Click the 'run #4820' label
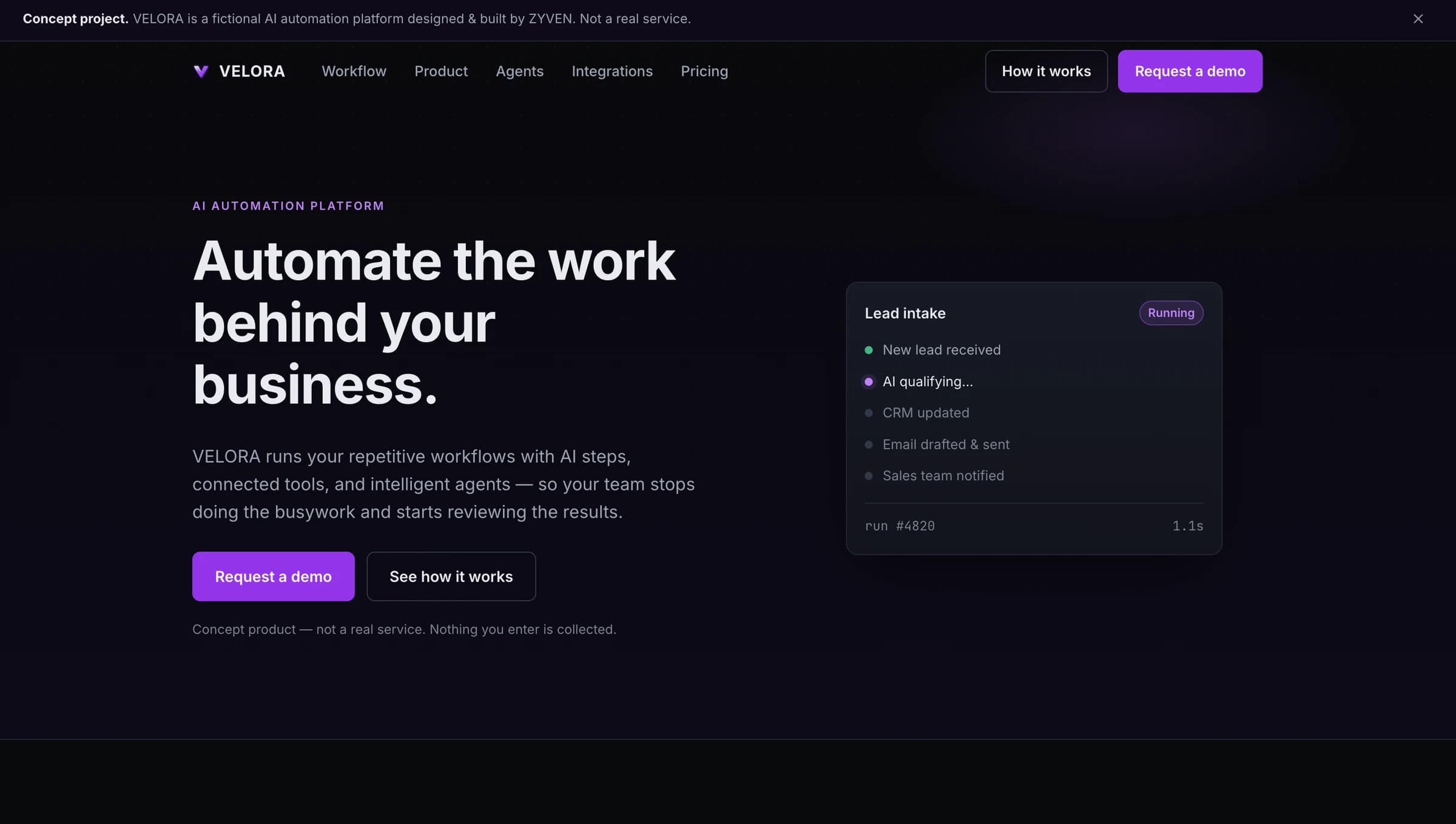This screenshot has width=1456, height=824. (900, 526)
